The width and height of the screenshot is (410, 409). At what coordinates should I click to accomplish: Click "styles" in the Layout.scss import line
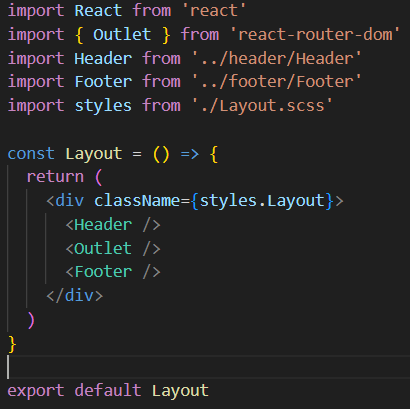[x=103, y=106]
